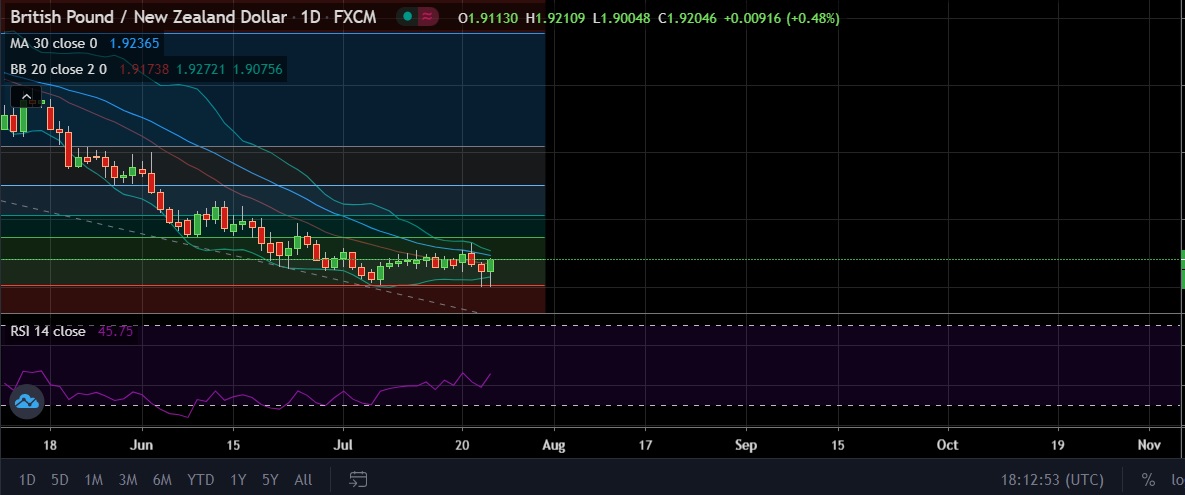Screen dimensions: 1185x495
Task: Click the low price L1.90048
Action: pos(621,17)
